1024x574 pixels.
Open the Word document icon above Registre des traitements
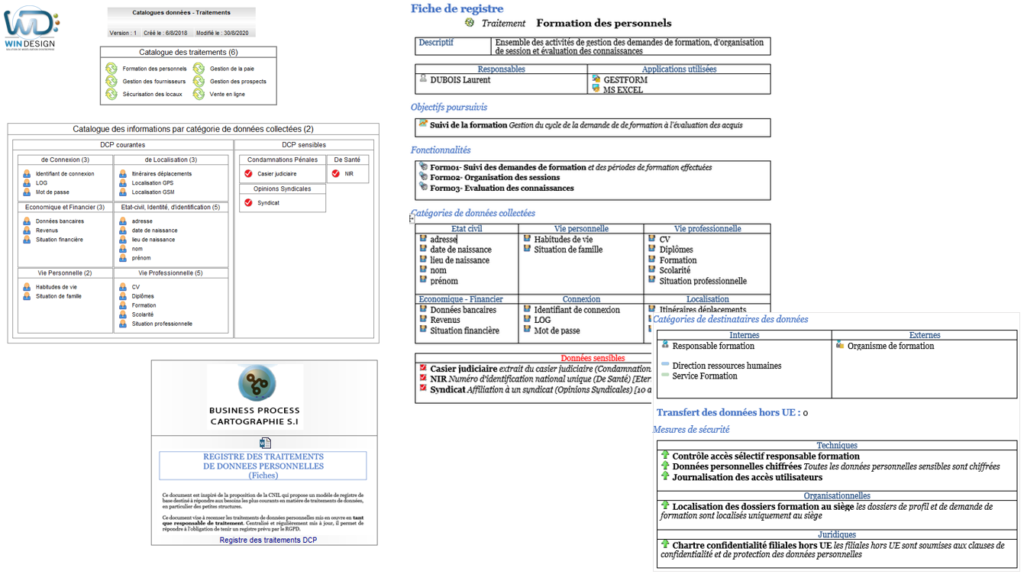[x=264, y=443]
